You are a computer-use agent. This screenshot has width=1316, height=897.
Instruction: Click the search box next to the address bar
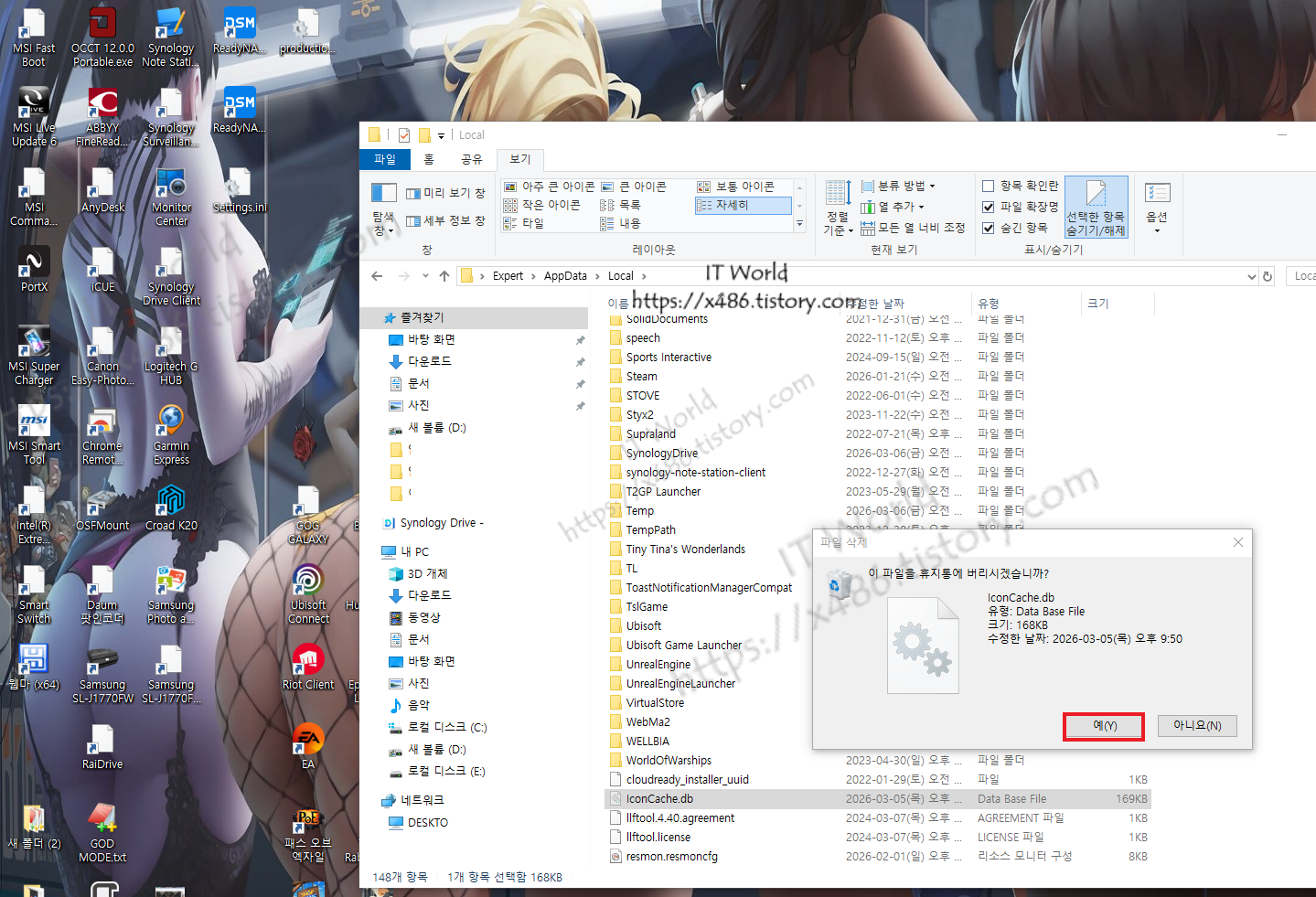coord(1300,276)
